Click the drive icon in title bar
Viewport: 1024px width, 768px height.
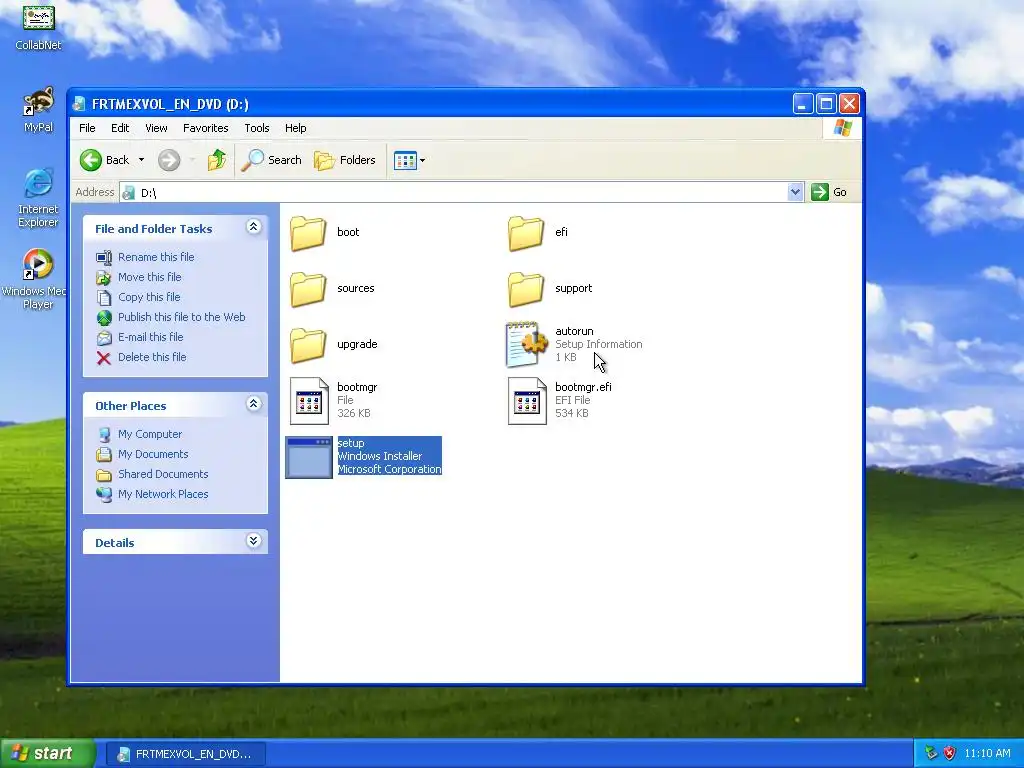tap(80, 104)
